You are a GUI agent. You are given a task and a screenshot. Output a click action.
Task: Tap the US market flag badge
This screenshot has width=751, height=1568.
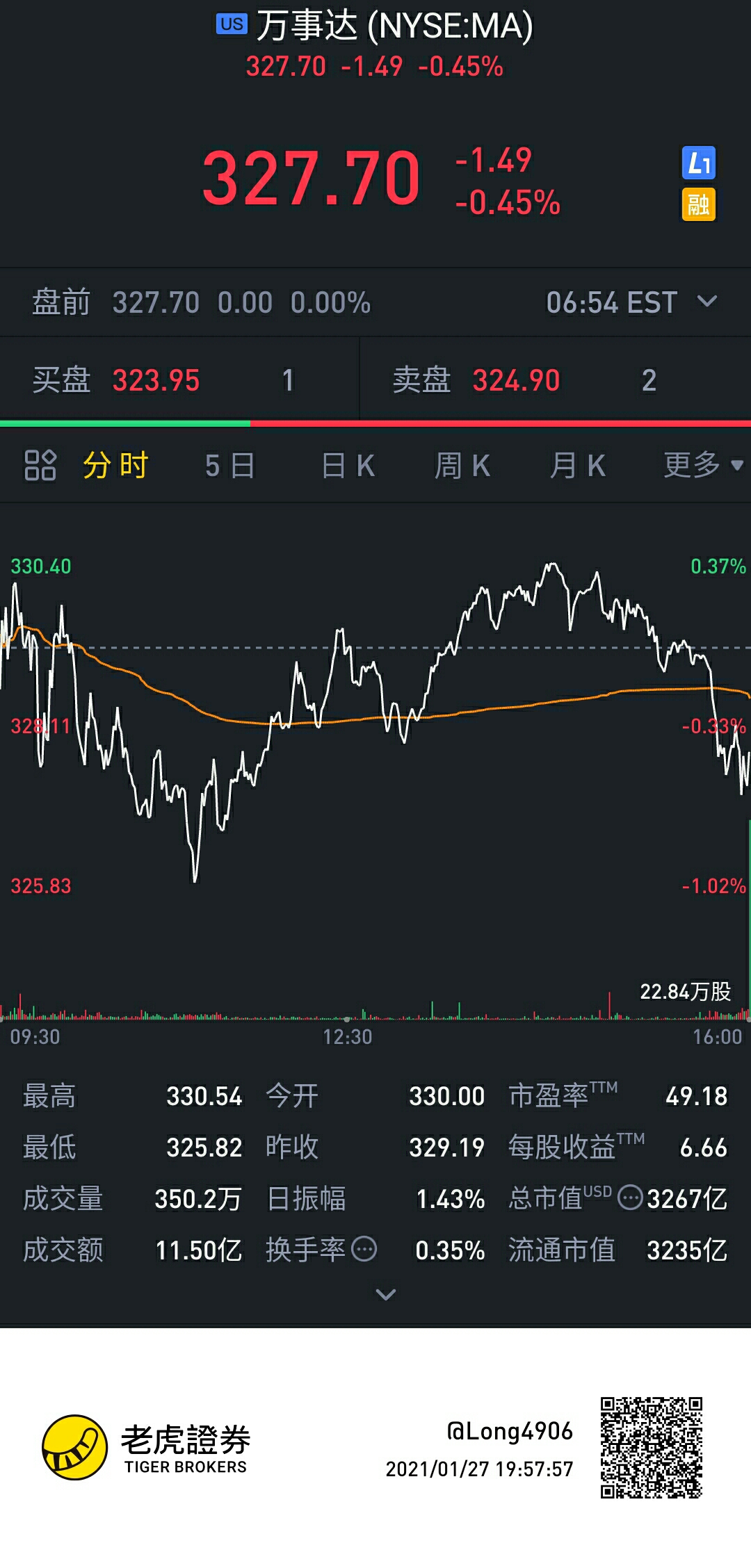coord(232,24)
